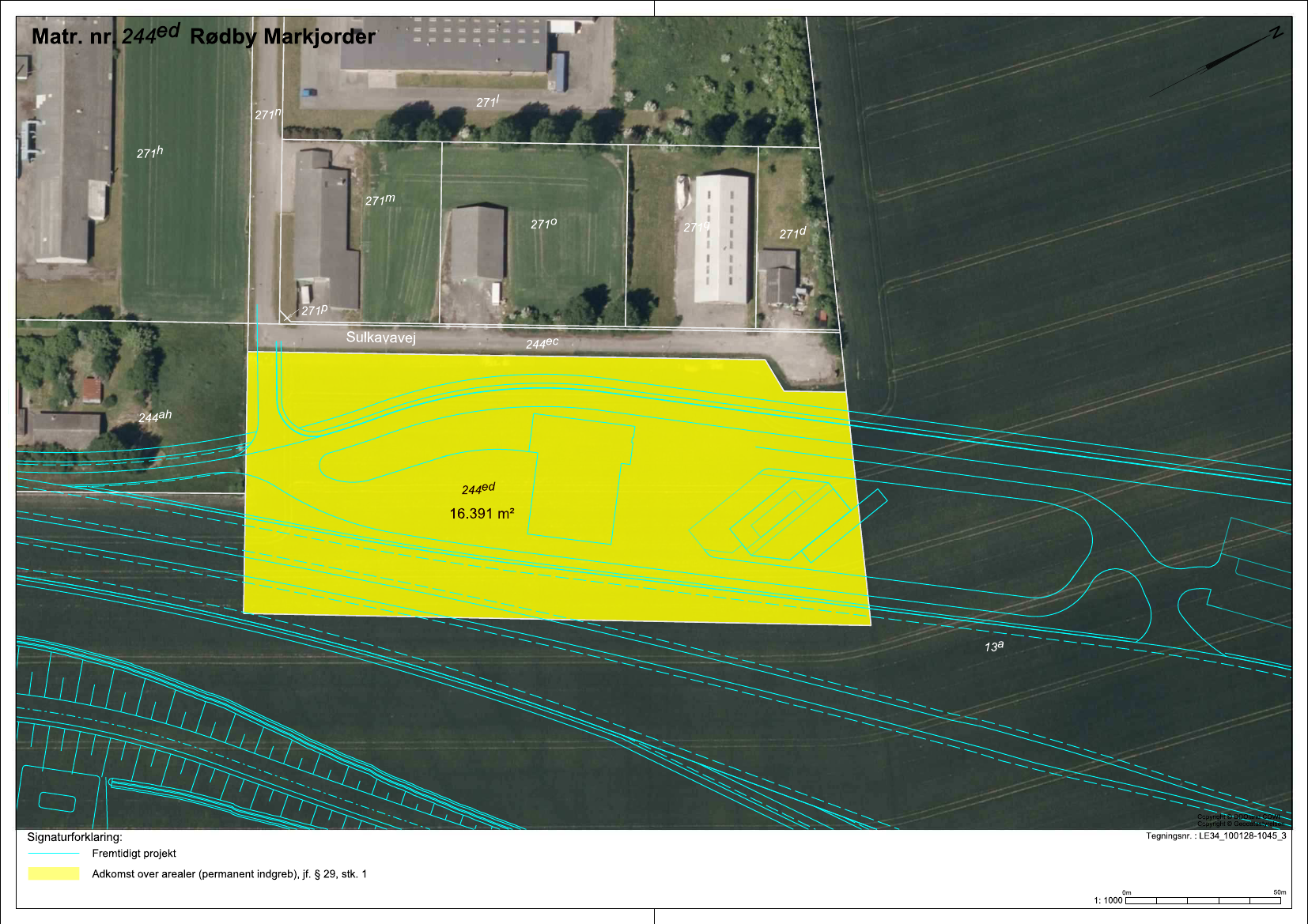Click the yellow legend swatch
Viewport: 1308px width, 924px height.
coord(54,873)
